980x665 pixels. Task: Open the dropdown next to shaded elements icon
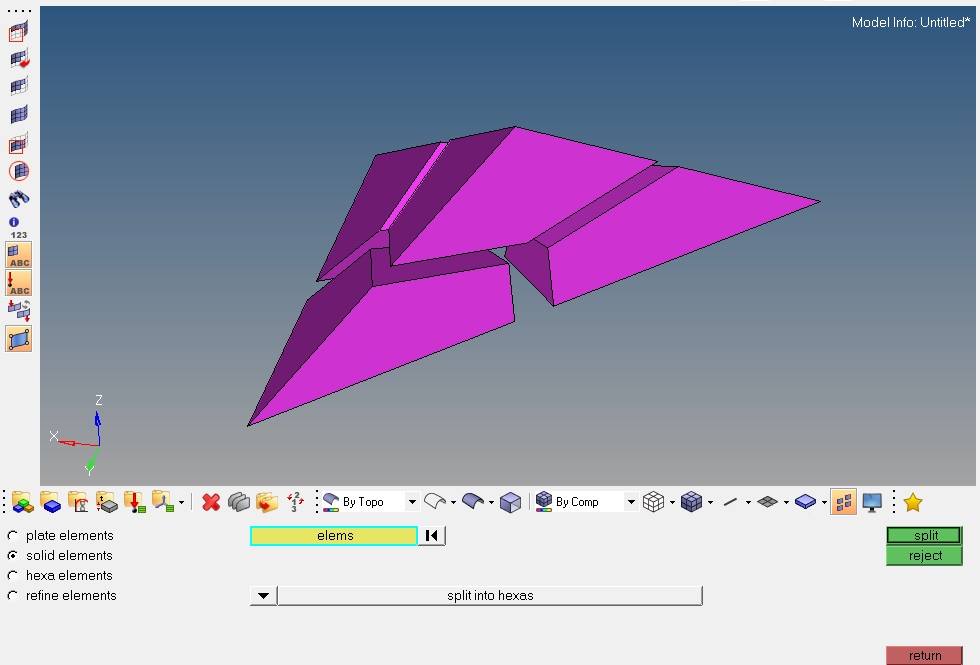coord(711,502)
